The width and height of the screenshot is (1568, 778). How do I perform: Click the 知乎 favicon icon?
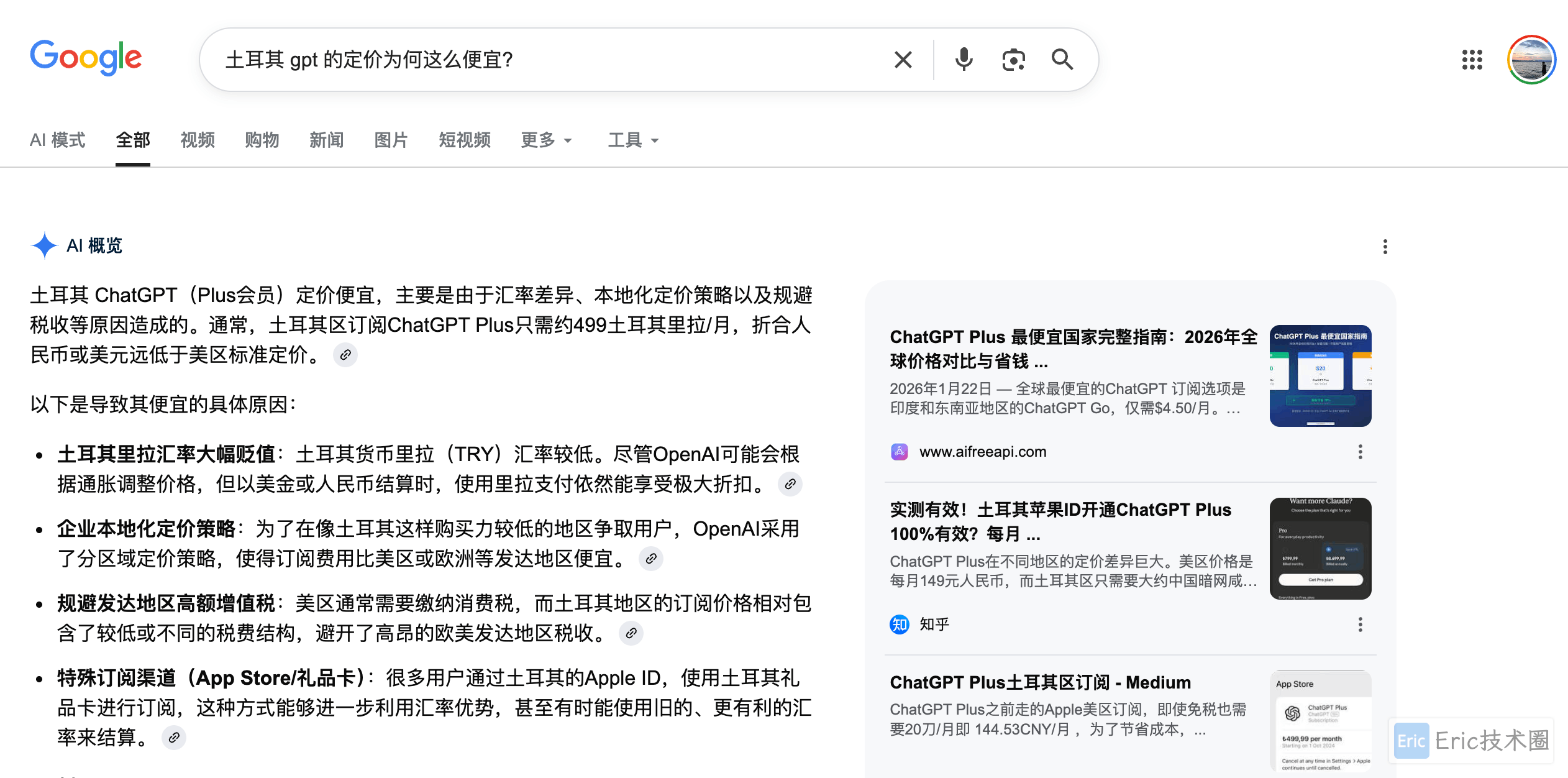pyautogui.click(x=900, y=625)
